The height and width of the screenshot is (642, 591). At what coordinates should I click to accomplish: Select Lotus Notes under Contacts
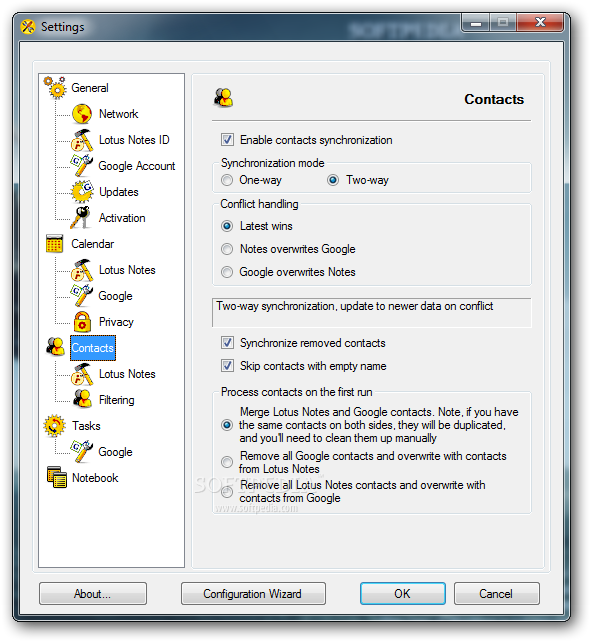[127, 374]
